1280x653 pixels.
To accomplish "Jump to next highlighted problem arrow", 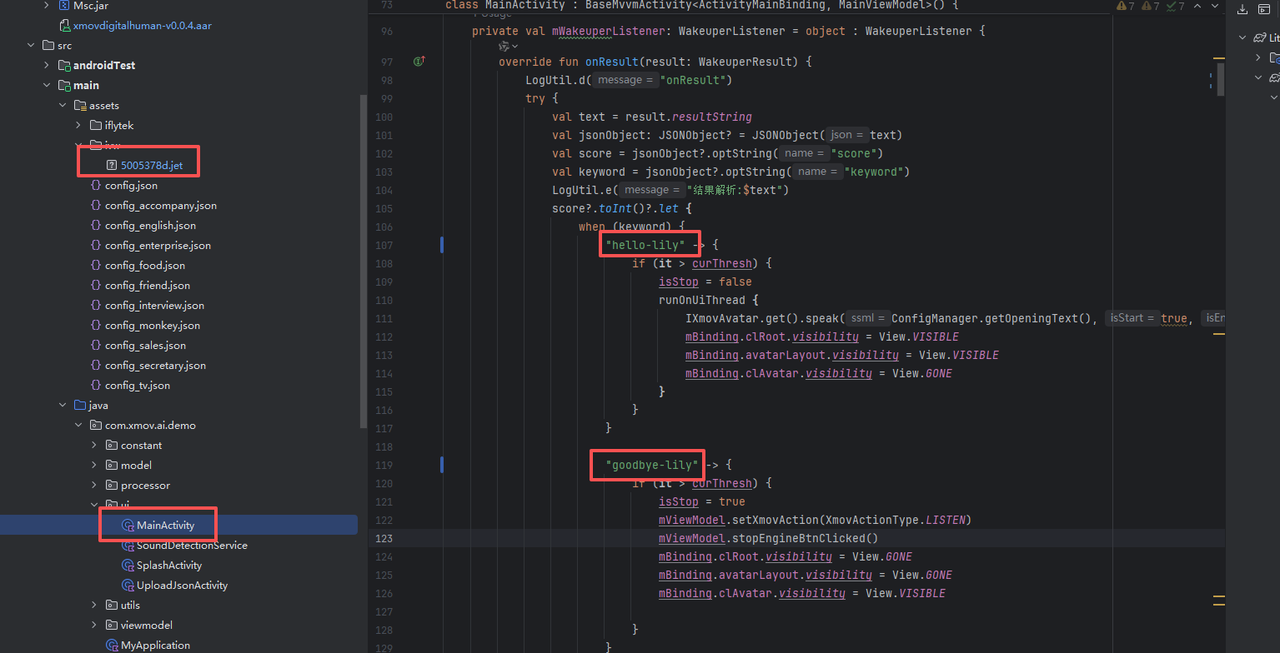I will pyautogui.click(x=1215, y=7).
